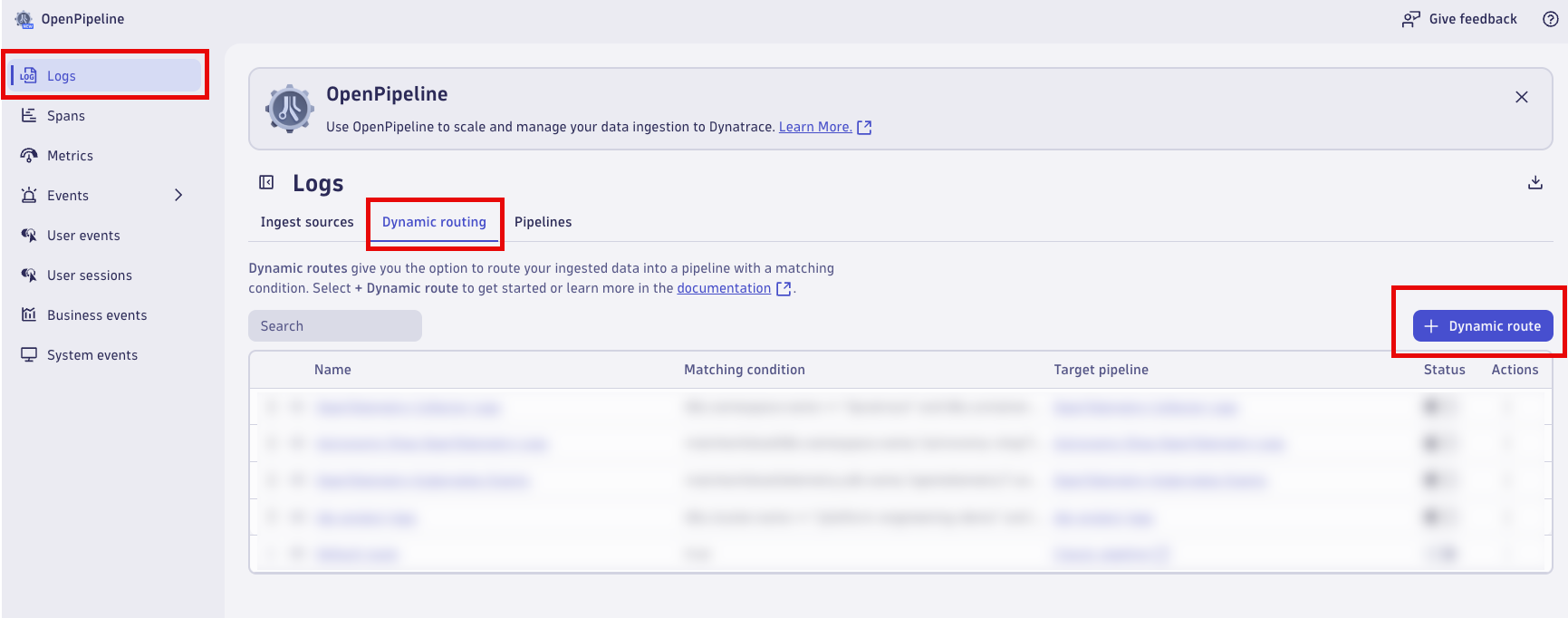Click the Business events chart icon
This screenshot has width=1568, height=618.
point(29,314)
